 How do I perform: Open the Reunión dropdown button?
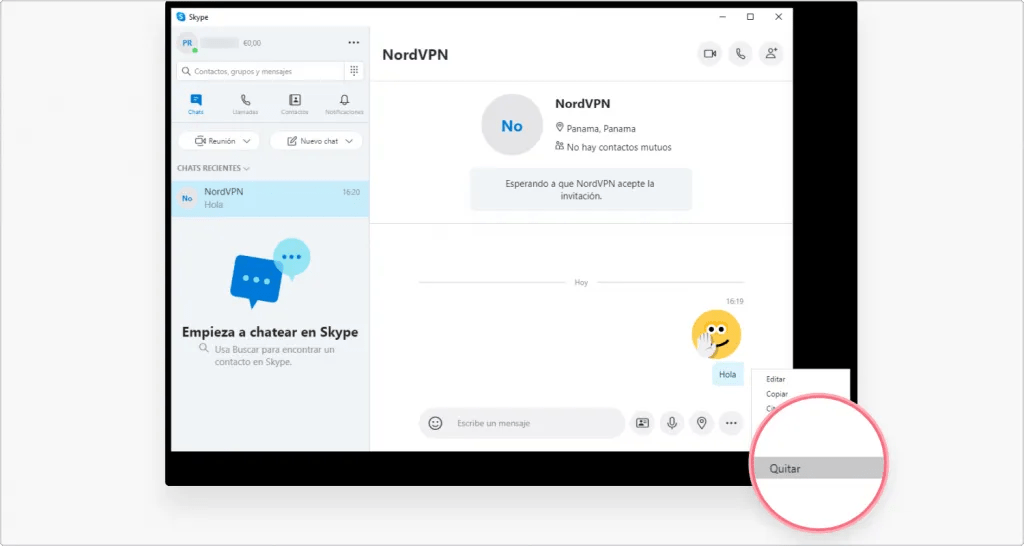(x=219, y=141)
